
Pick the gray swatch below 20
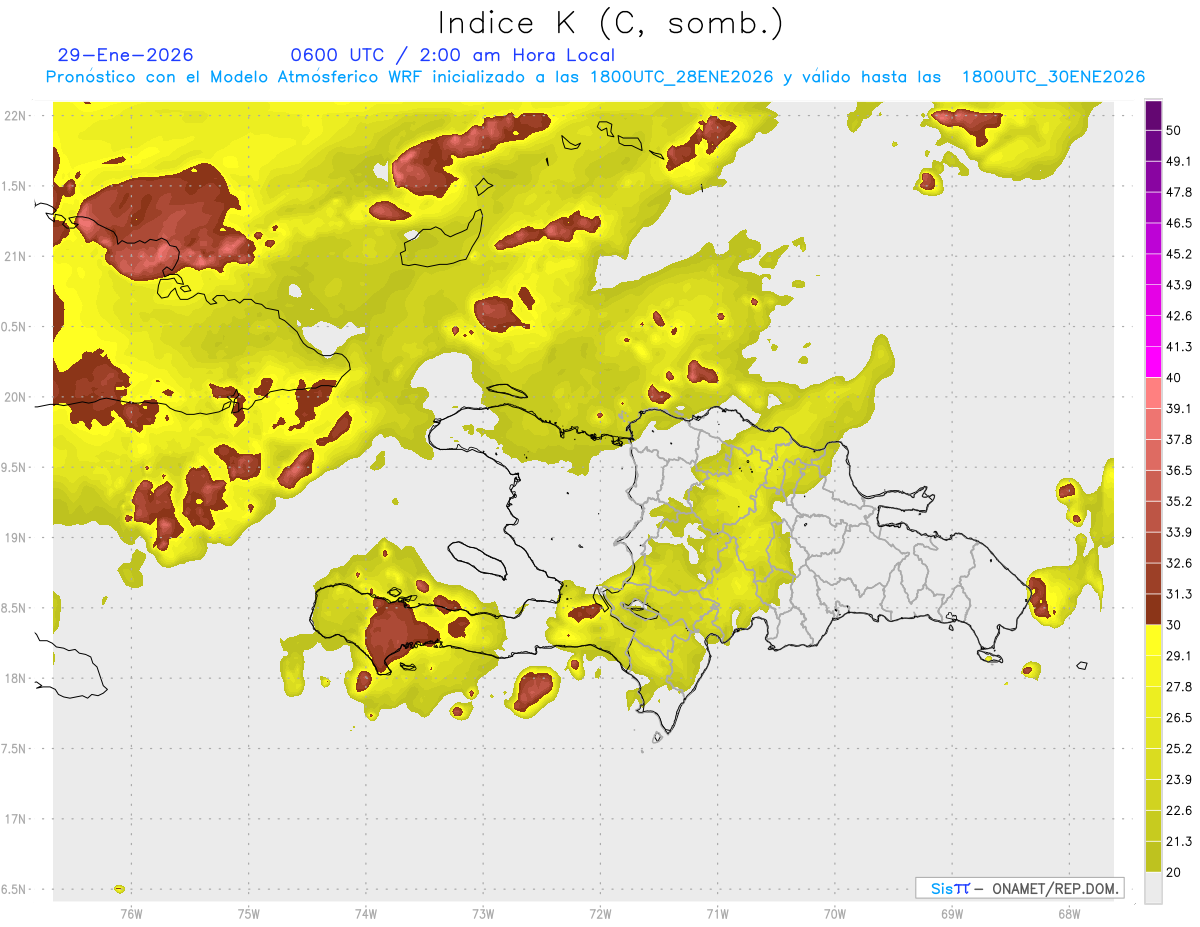[1153, 888]
